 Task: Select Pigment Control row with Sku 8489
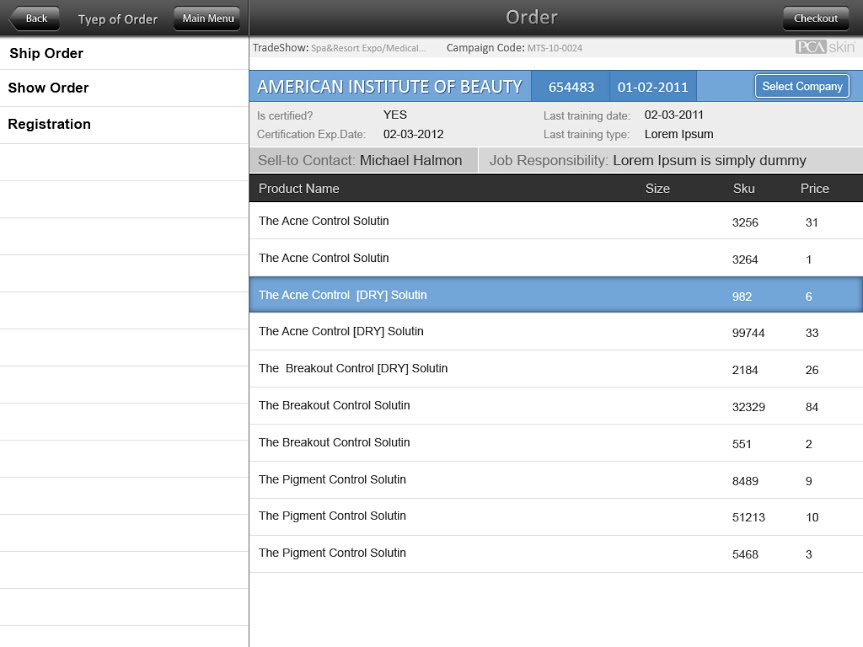[x=555, y=480]
